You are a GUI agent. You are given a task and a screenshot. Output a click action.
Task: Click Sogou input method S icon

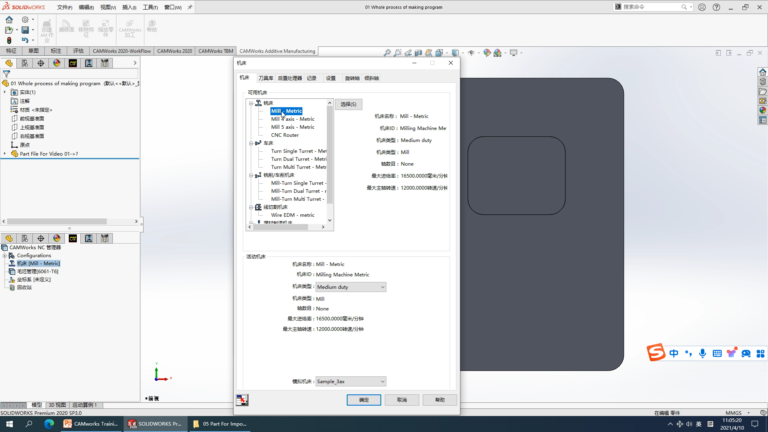(656, 353)
